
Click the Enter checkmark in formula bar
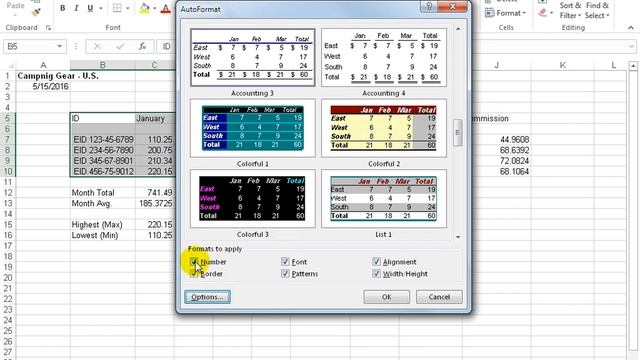[x=120, y=47]
